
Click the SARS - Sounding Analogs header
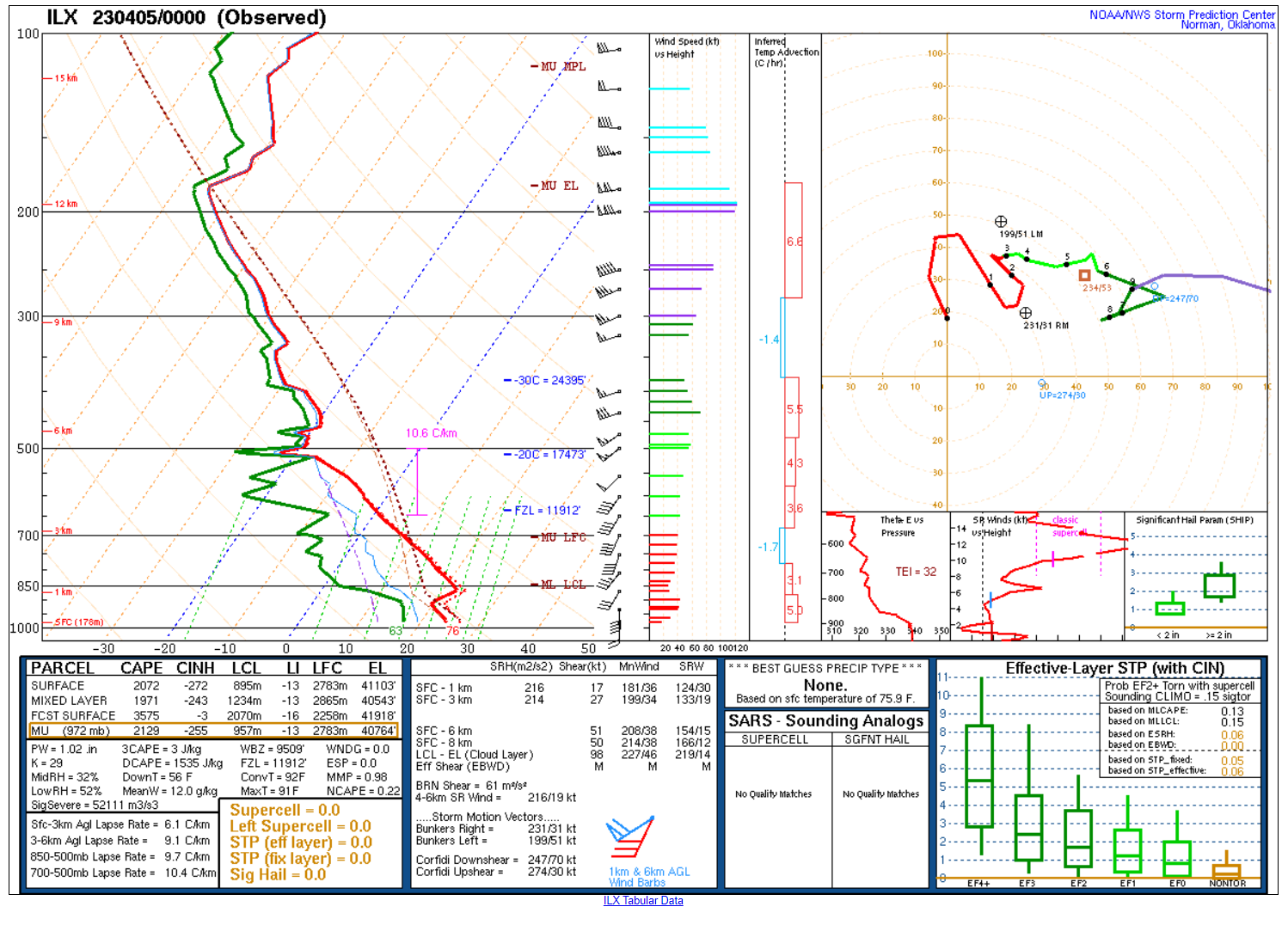point(825,721)
